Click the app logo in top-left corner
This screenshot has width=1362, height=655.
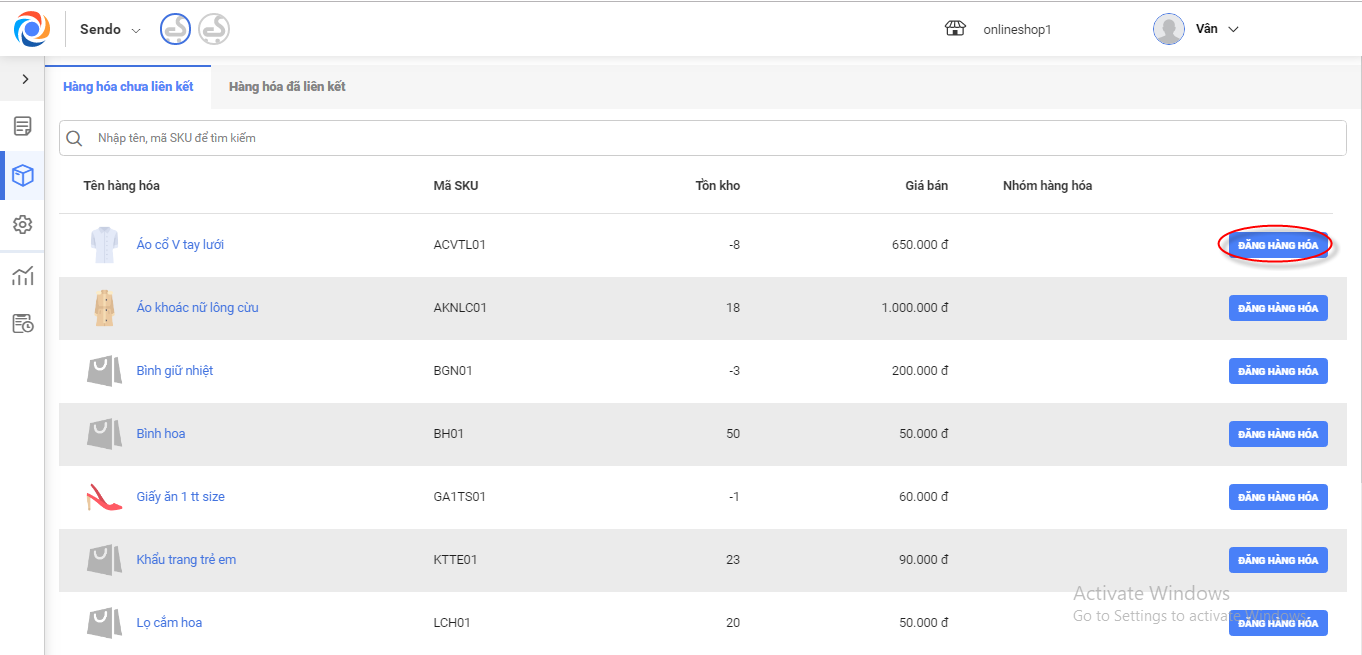(31, 29)
